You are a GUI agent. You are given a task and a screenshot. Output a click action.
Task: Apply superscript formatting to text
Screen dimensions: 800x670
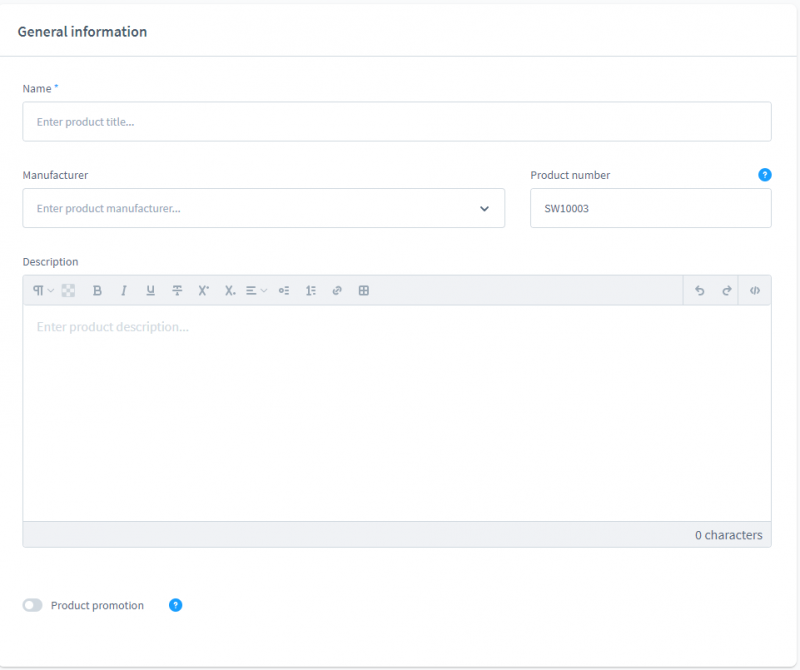click(x=203, y=290)
